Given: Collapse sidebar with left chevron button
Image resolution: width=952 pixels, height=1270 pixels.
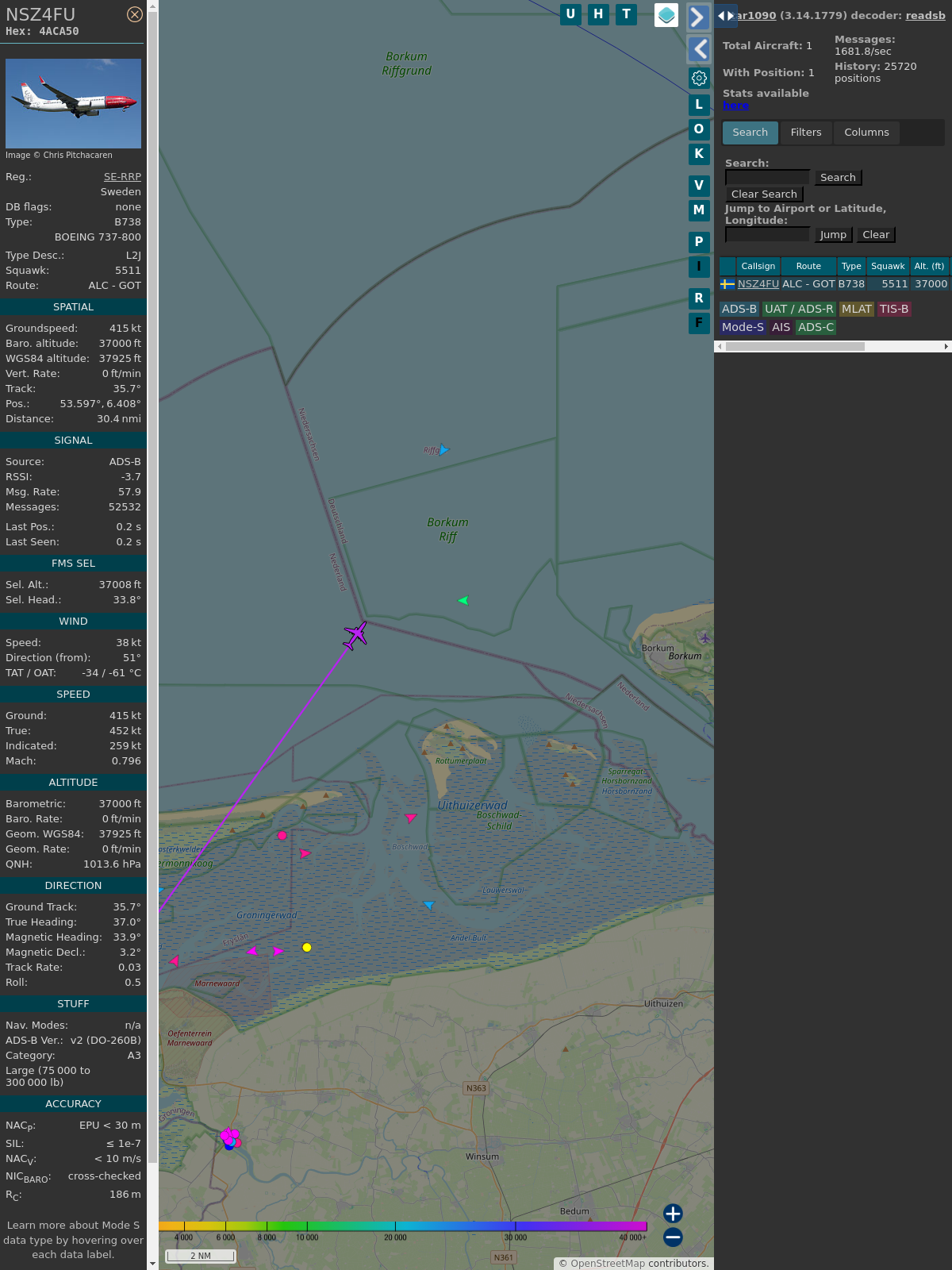Looking at the screenshot, I should 698,49.
